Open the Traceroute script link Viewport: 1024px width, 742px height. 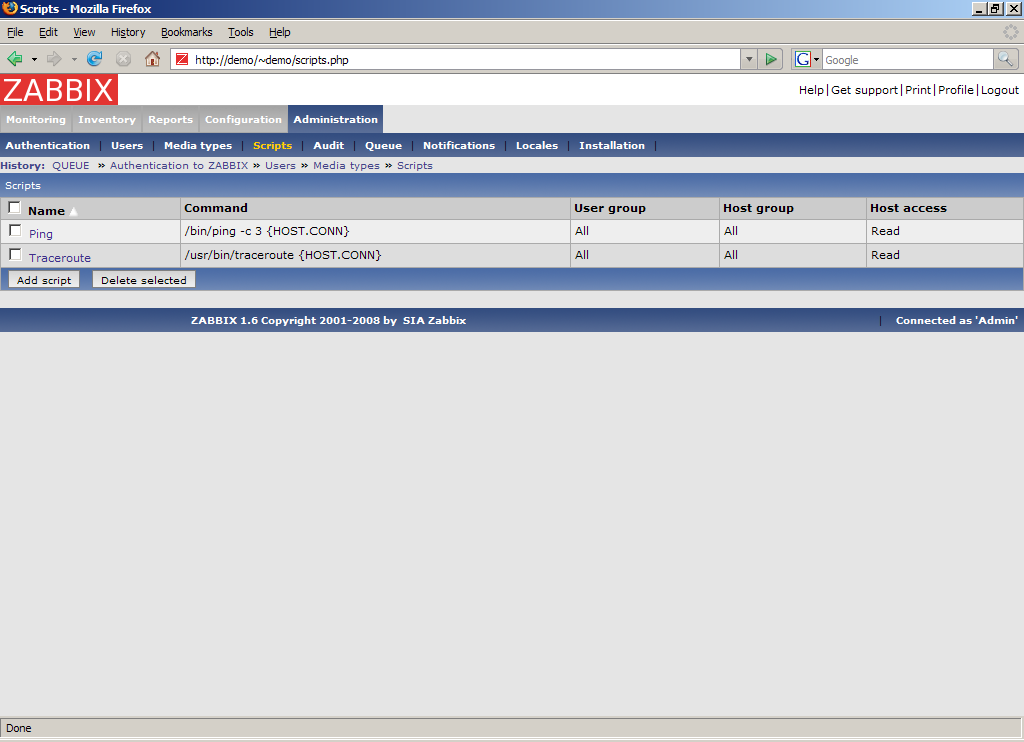click(x=59, y=258)
